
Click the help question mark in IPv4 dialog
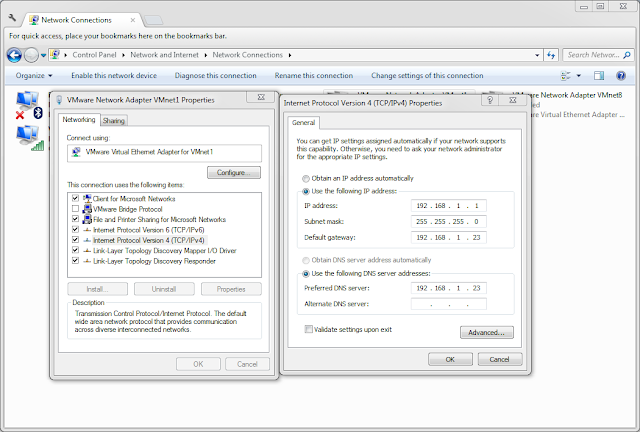coord(490,100)
